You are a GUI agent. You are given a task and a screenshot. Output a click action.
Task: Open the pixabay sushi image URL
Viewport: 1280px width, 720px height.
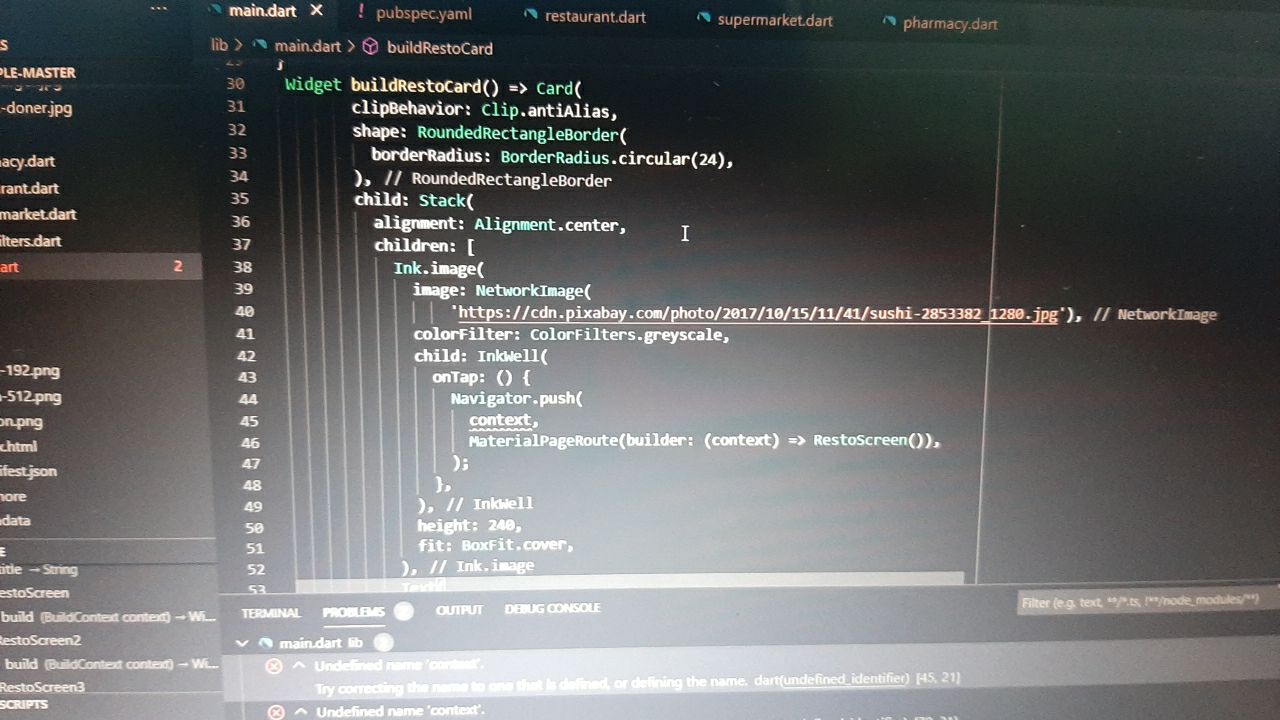click(757, 313)
